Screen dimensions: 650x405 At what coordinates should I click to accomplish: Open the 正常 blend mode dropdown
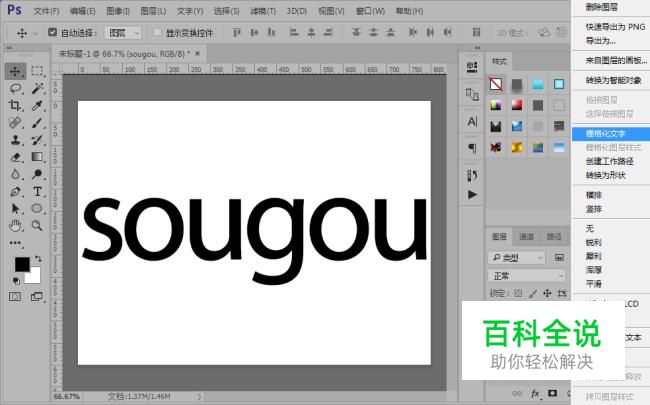pos(526,276)
